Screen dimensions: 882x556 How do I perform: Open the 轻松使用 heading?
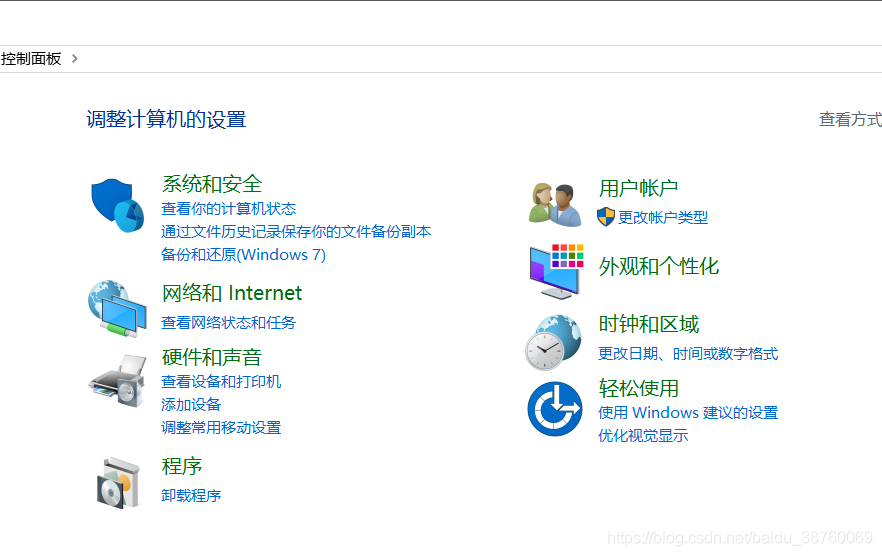pos(638,388)
